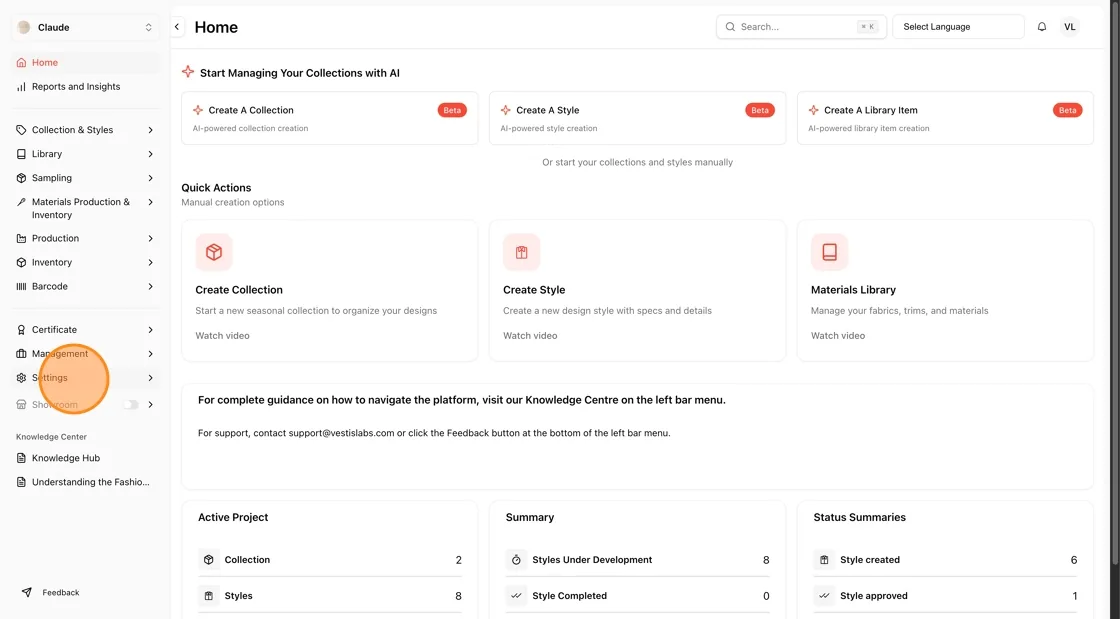
Task: Click the Understanding the Fashio... document icon
Action: pos(21,483)
